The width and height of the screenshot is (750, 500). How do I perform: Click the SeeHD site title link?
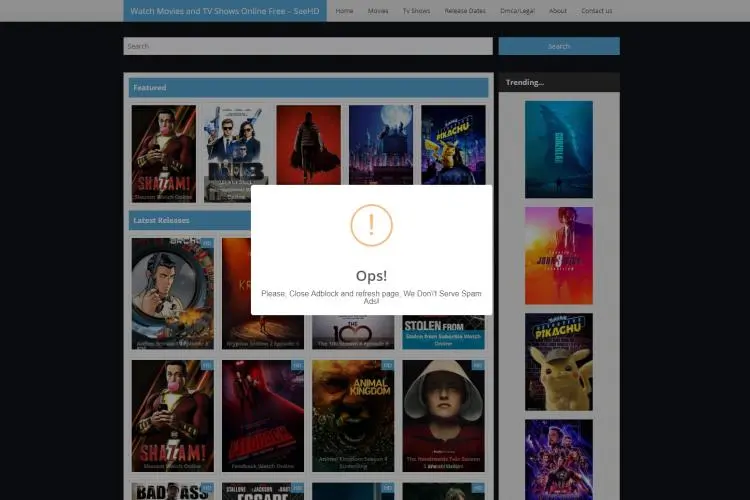(x=225, y=11)
